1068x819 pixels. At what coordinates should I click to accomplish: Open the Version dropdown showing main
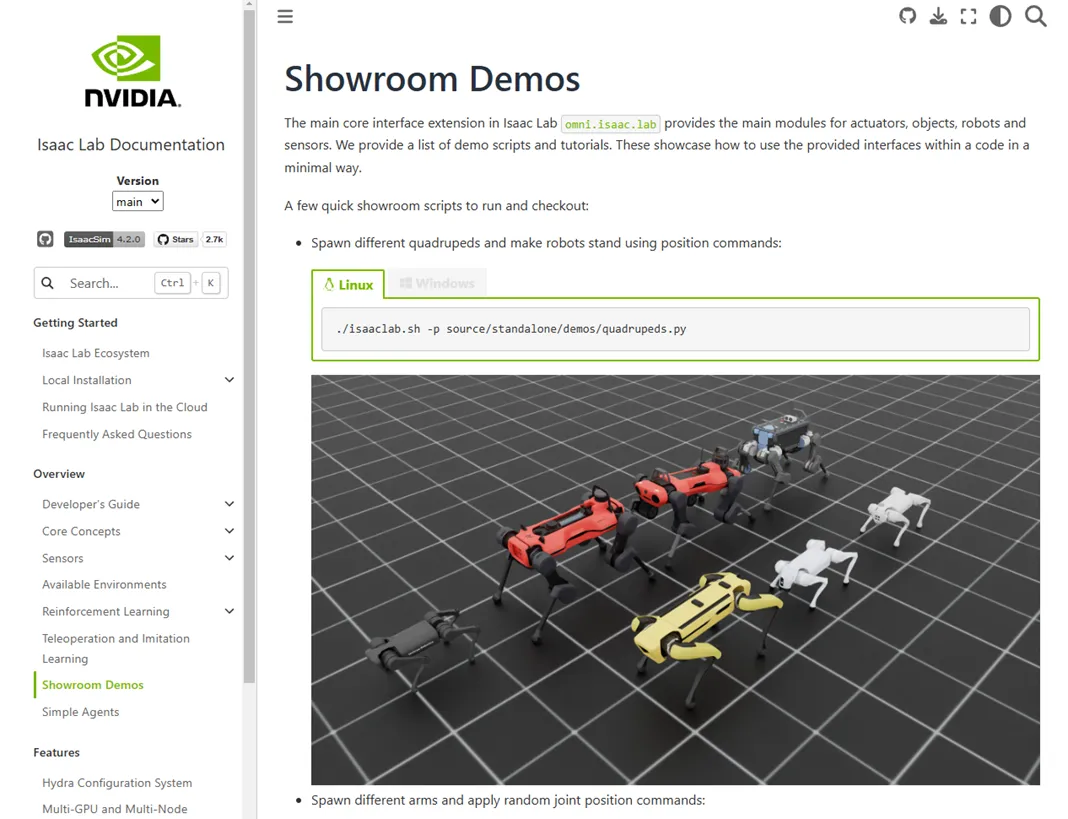138,202
